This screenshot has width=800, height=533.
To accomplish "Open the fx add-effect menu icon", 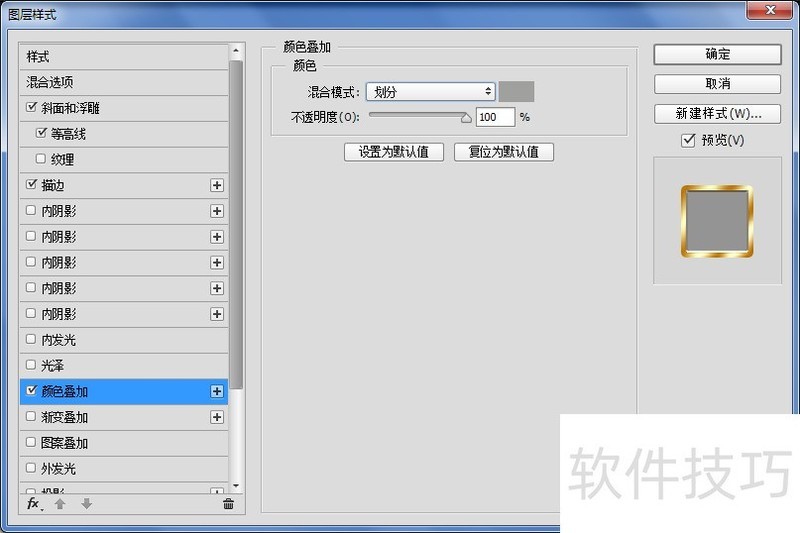I will click(x=34, y=504).
